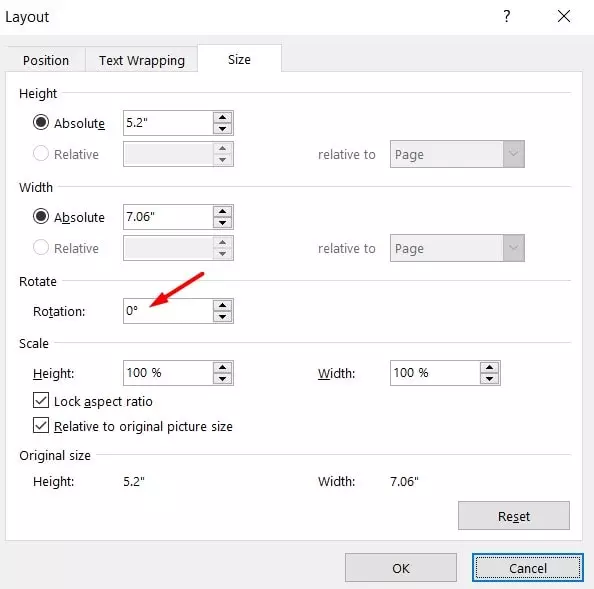Image resolution: width=594 pixels, height=589 pixels.
Task: Toggle the Lock aspect ratio checkbox
Action: click(x=41, y=400)
